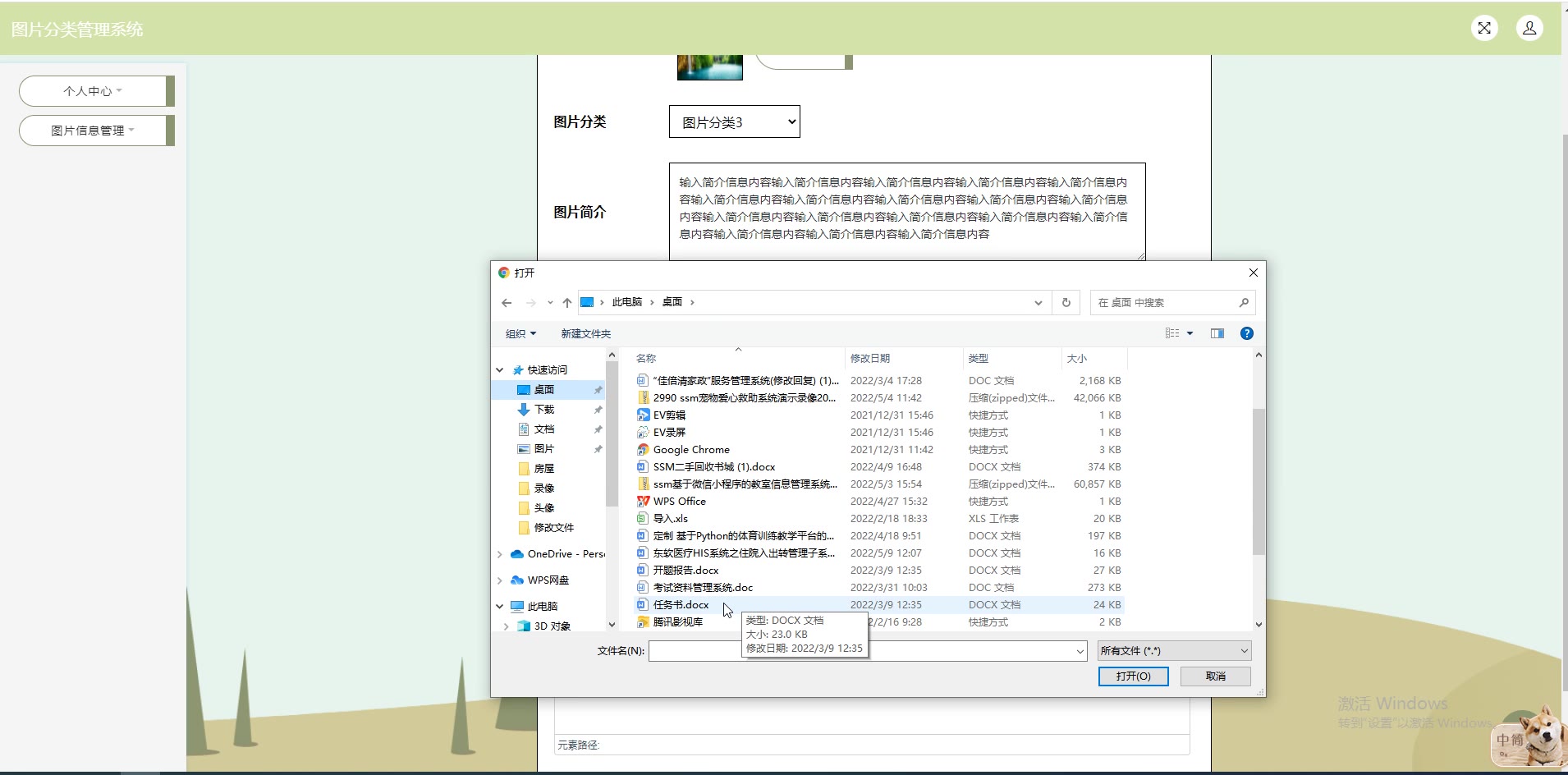The image size is (1568, 775).
Task: Click the 取消 button
Action: tap(1215, 676)
